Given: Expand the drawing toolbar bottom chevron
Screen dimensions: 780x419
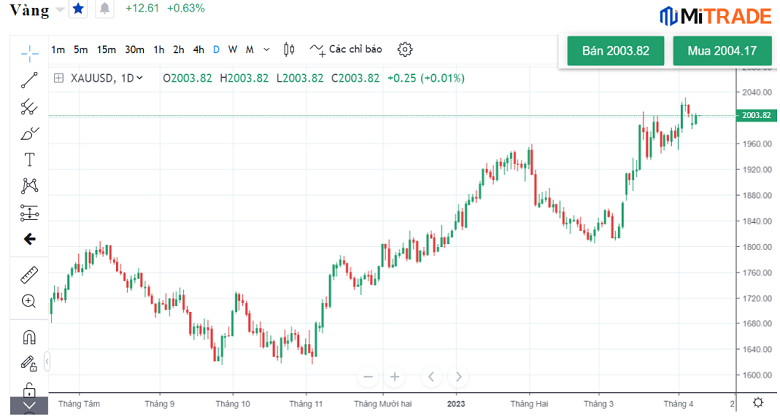Looking at the screenshot, I should pyautogui.click(x=29, y=406).
